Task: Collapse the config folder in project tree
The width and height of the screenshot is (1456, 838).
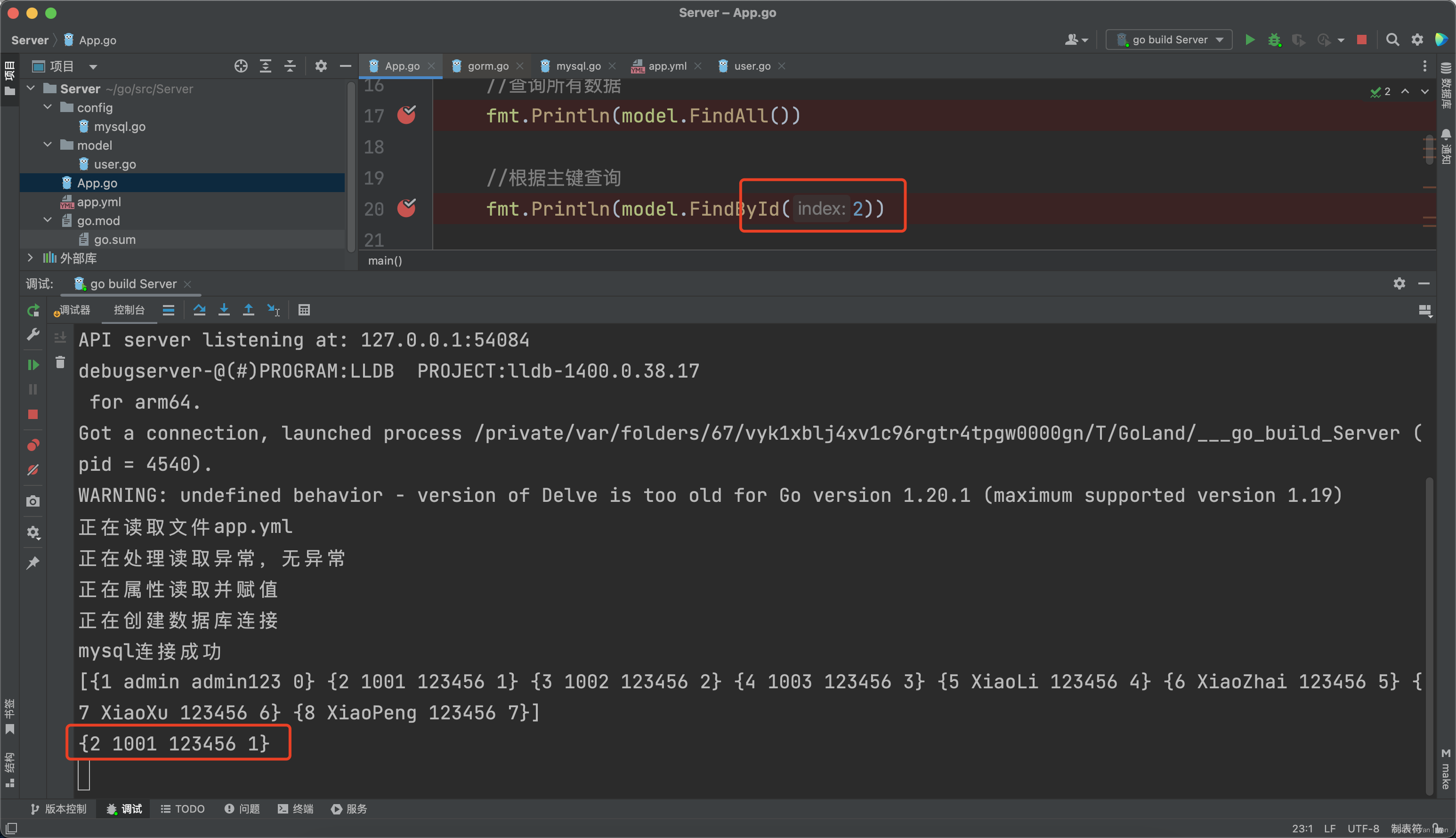Action: point(48,108)
